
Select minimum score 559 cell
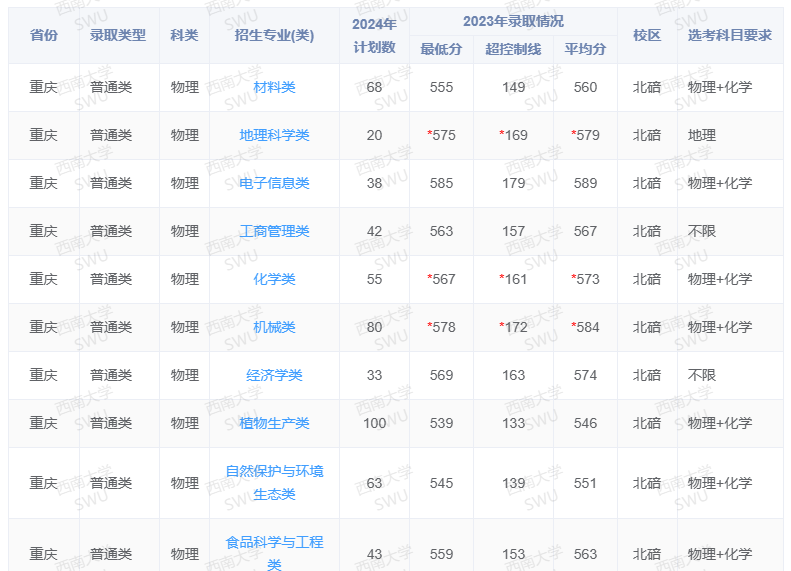[x=441, y=554]
